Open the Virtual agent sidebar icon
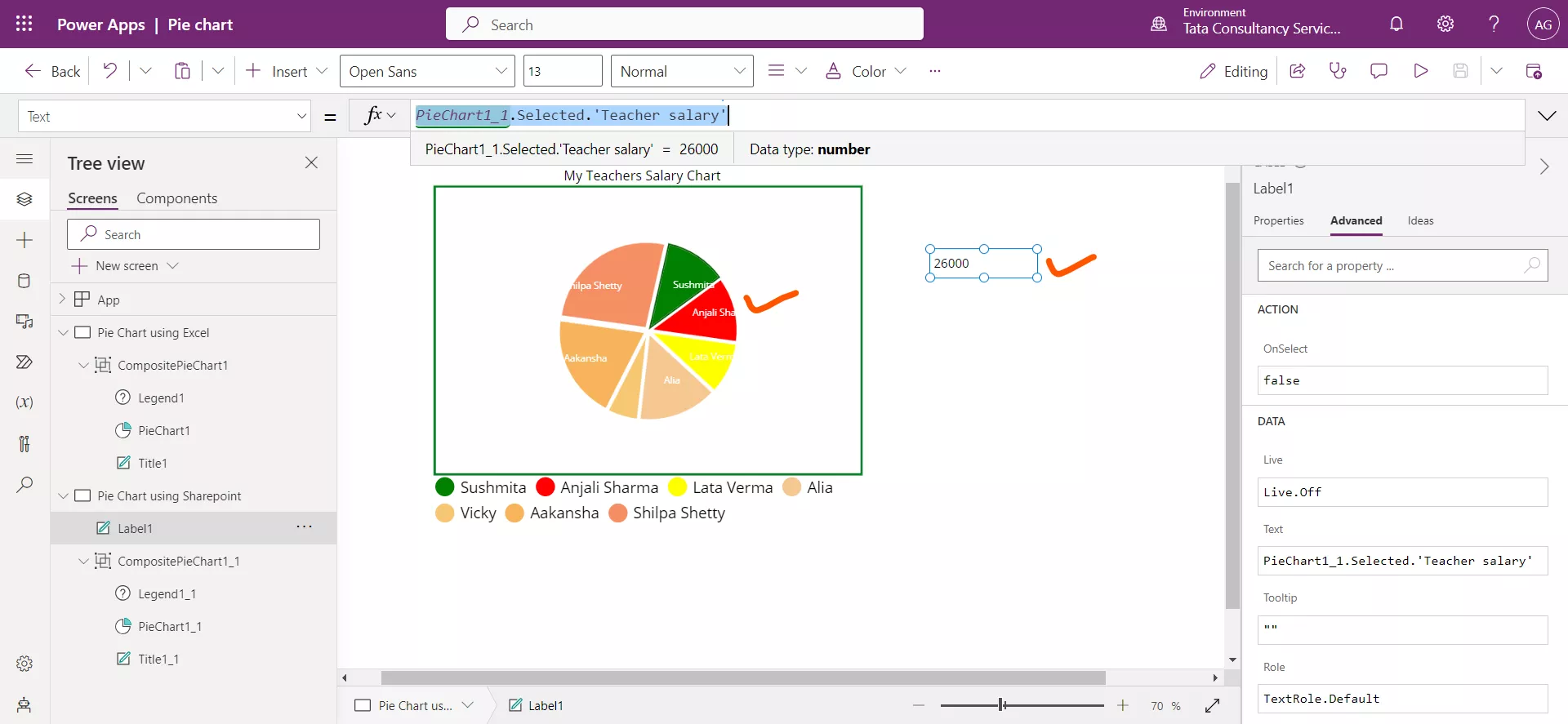Screen dimensions: 1568x724 (x=24, y=704)
